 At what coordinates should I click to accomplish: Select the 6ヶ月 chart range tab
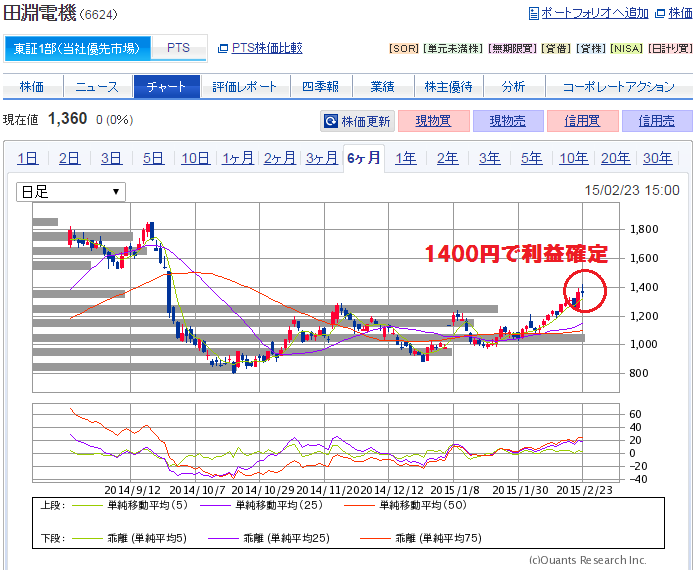click(364, 158)
